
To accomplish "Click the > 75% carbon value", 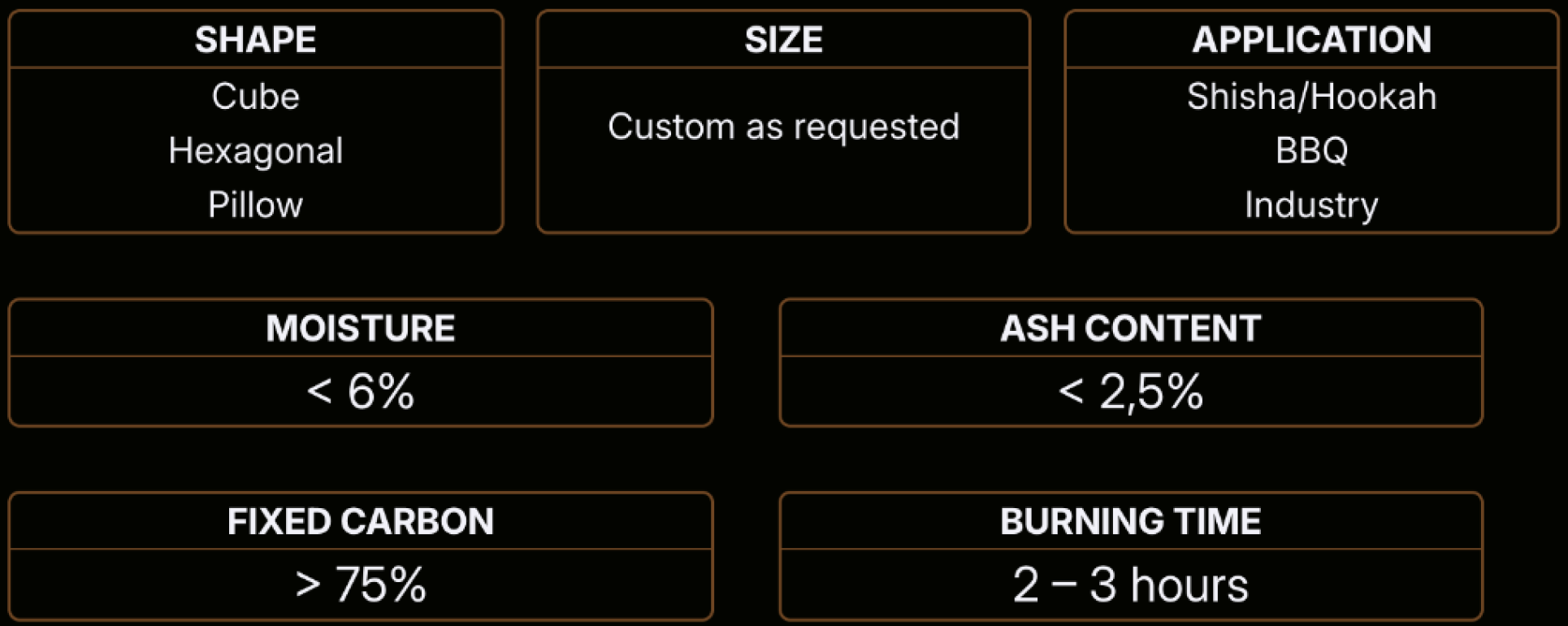I will [x=360, y=585].
